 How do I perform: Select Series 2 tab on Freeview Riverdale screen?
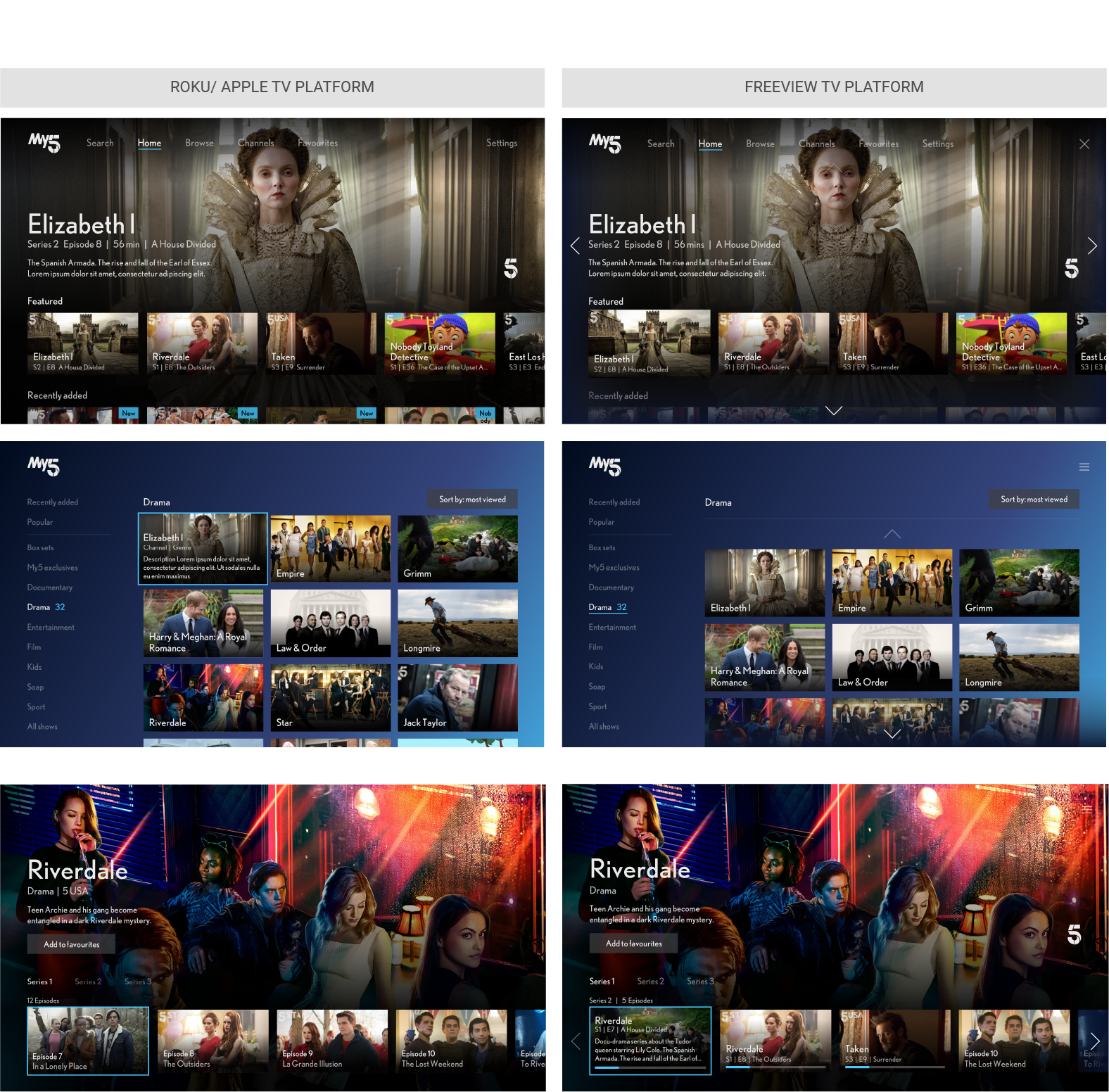point(650,982)
